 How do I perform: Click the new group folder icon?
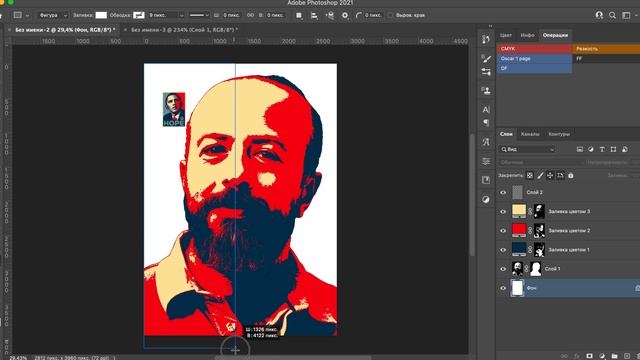tap(615, 356)
